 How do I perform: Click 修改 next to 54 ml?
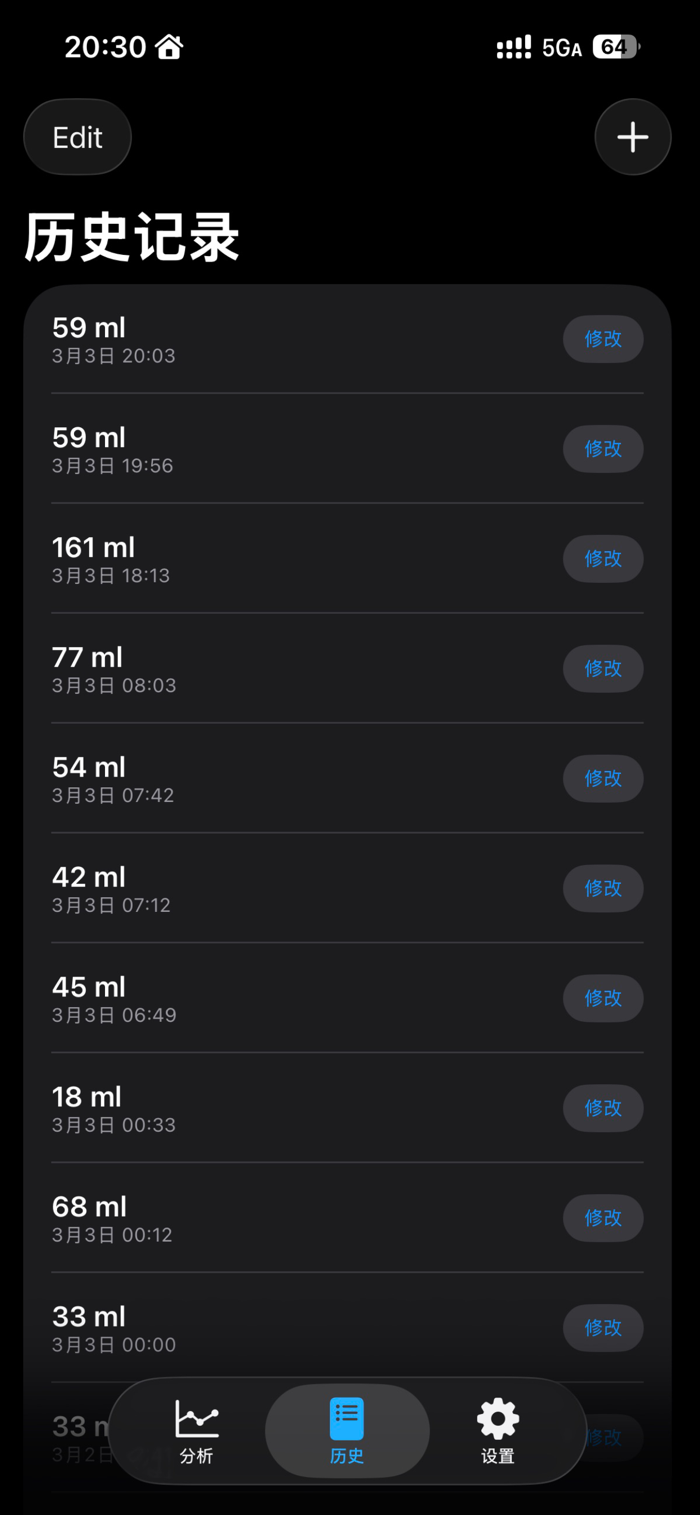603,779
